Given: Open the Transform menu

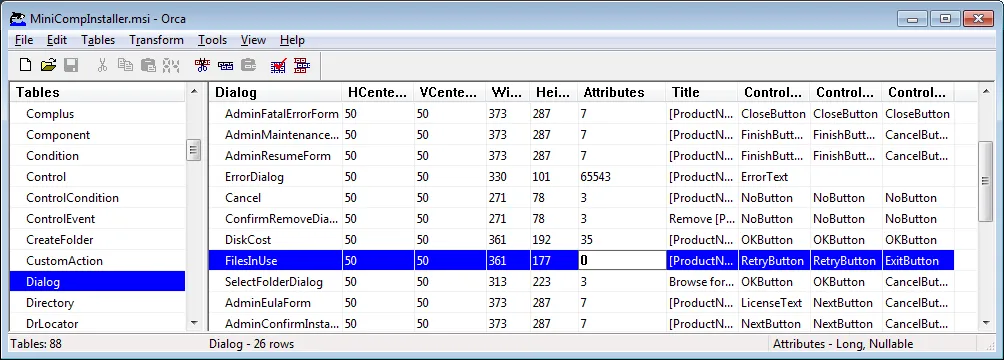Looking at the screenshot, I should point(156,40).
